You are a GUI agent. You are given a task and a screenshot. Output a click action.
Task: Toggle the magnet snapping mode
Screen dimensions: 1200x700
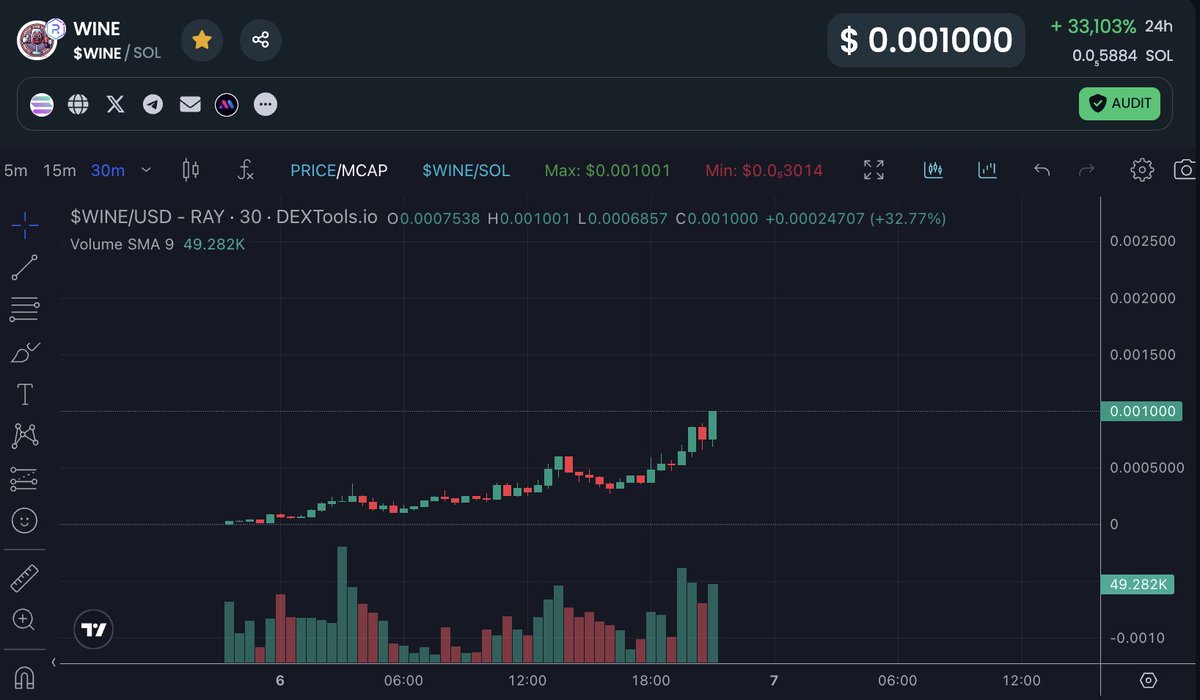point(25,677)
